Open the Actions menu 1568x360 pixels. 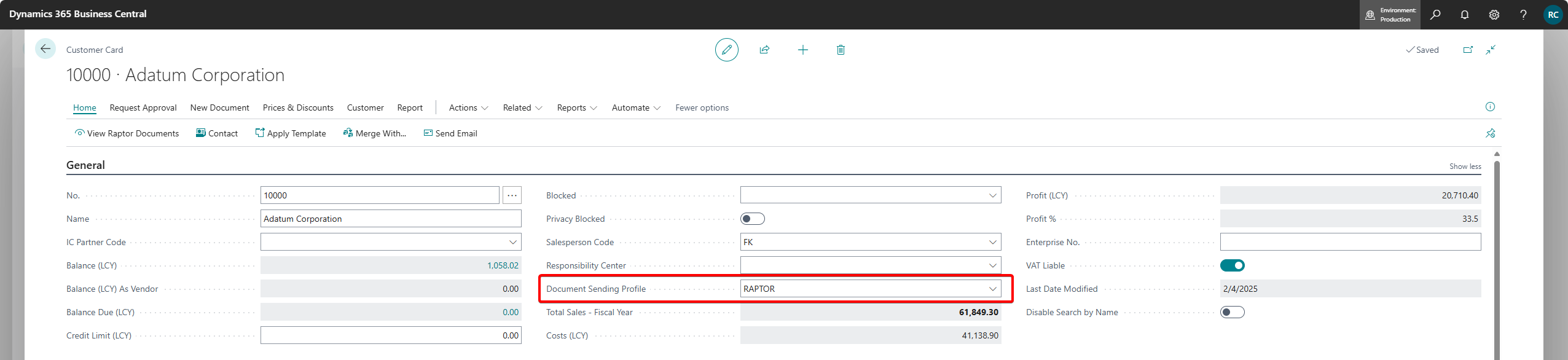[468, 108]
